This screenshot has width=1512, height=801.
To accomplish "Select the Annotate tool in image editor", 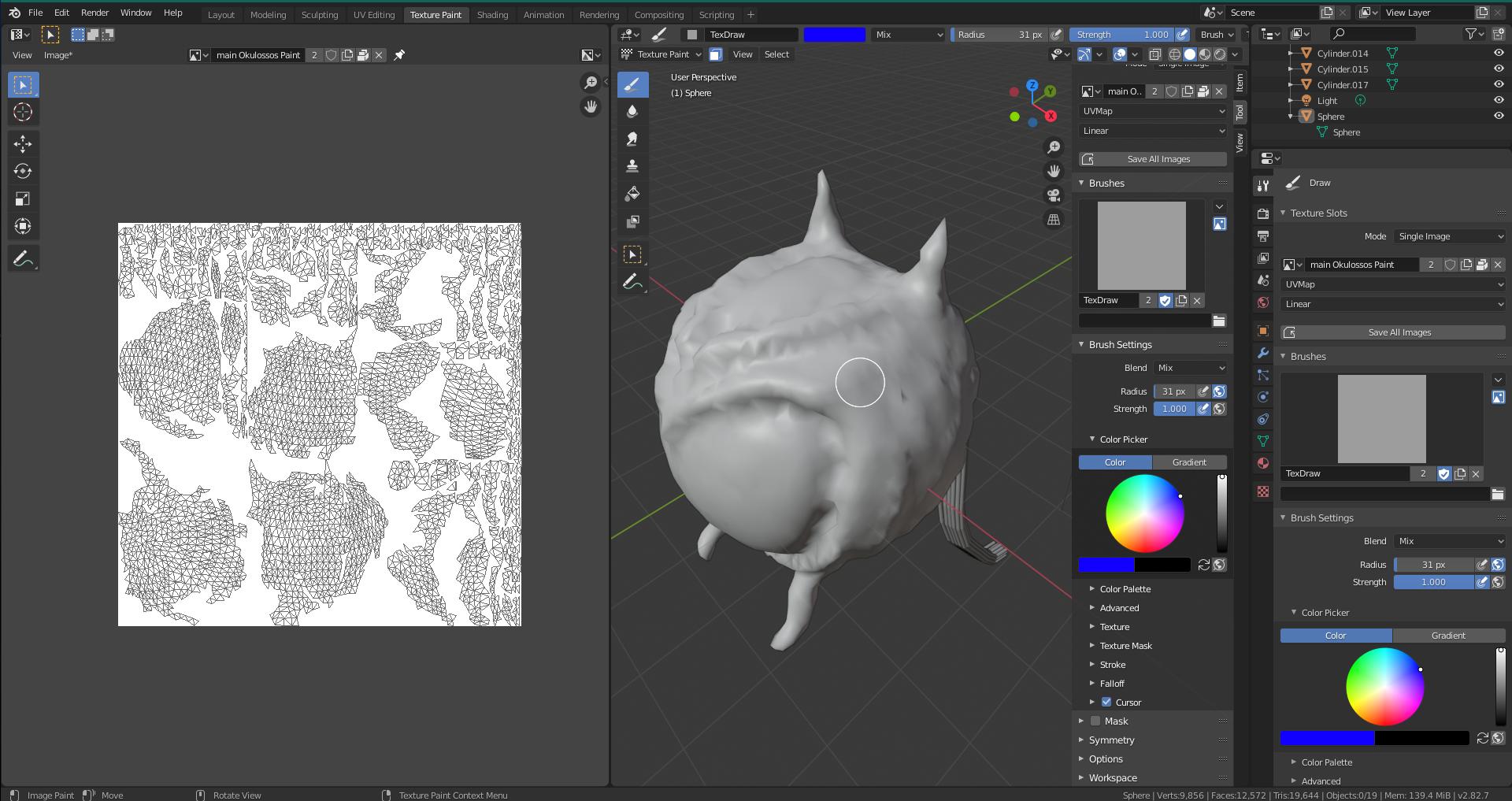I will coord(23,259).
